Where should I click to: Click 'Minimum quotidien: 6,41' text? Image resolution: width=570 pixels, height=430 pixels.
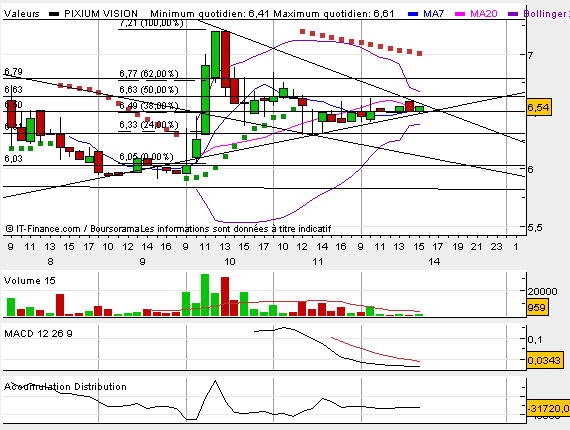pos(210,14)
